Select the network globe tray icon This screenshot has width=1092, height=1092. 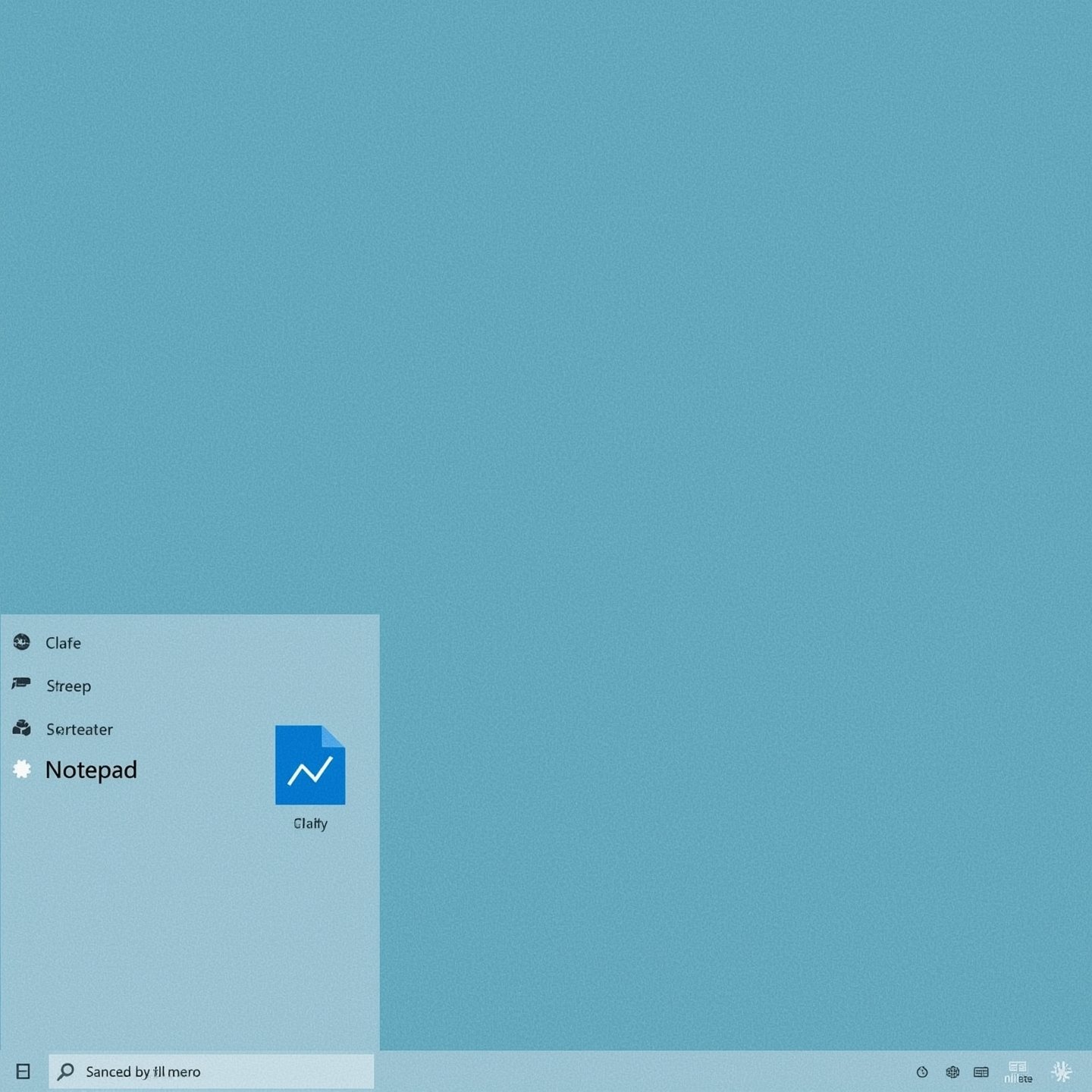pos(952,1072)
